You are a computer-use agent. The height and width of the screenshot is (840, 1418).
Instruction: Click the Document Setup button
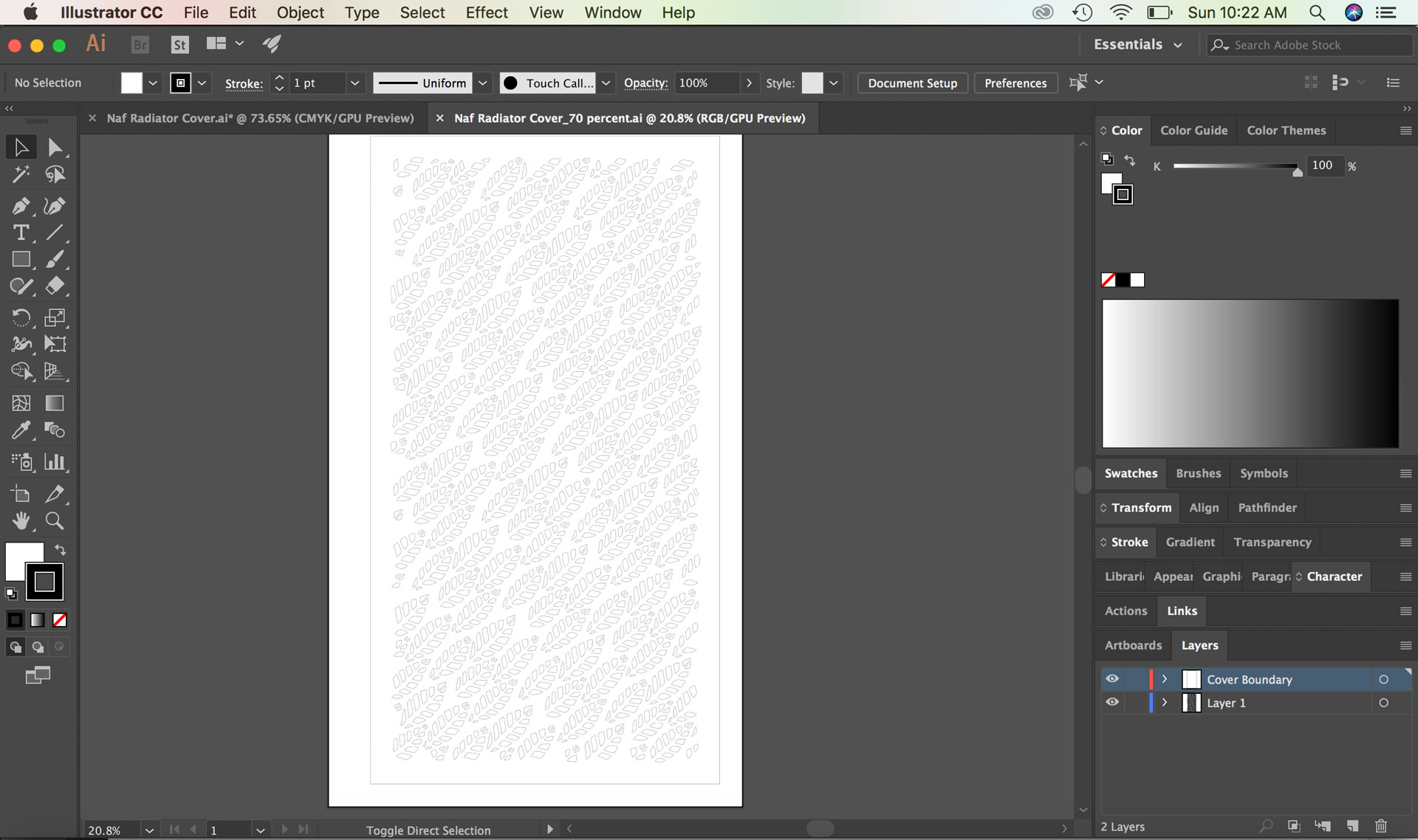(x=912, y=83)
